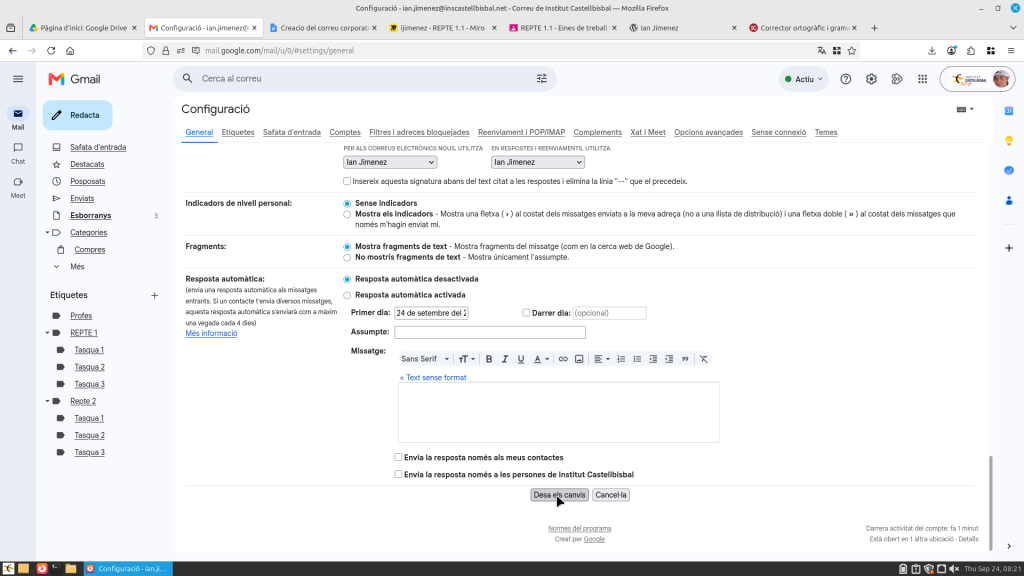The height and width of the screenshot is (576, 1024).
Task: Toggle underline formatting icon
Action: (x=520, y=359)
